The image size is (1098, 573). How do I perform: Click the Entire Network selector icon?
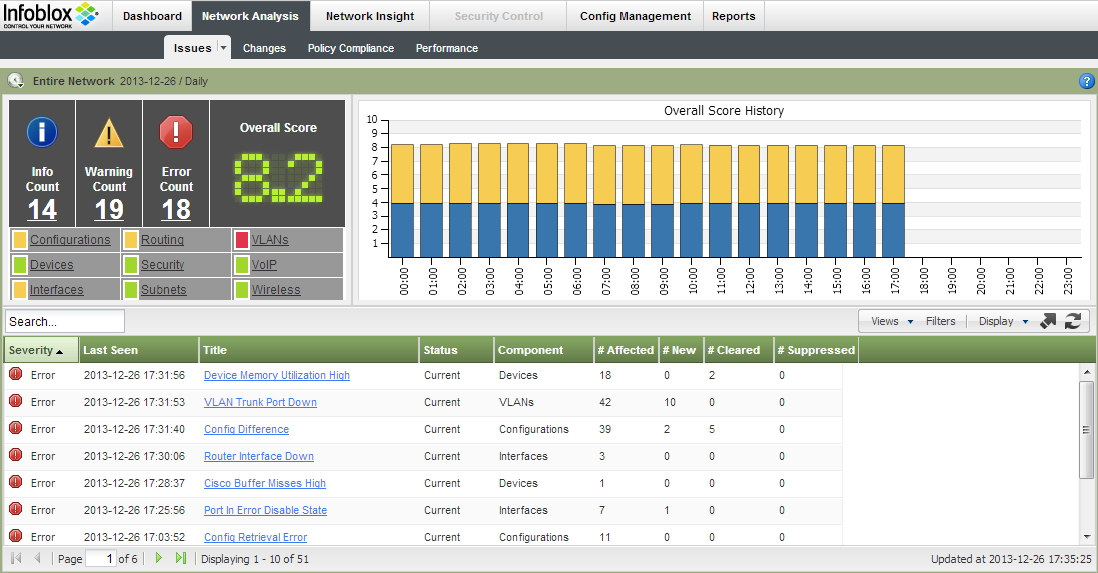16,81
